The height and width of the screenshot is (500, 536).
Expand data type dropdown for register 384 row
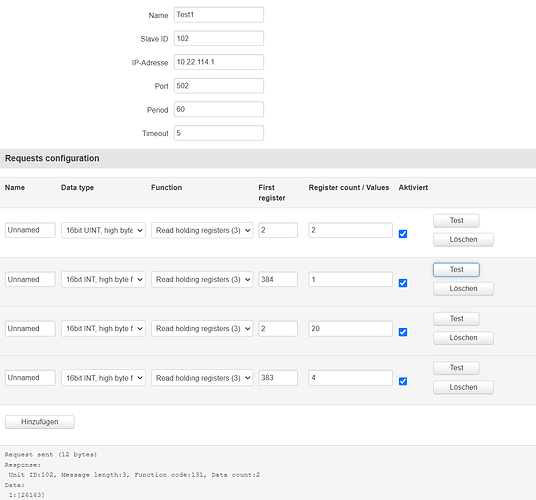pyautogui.click(x=103, y=280)
